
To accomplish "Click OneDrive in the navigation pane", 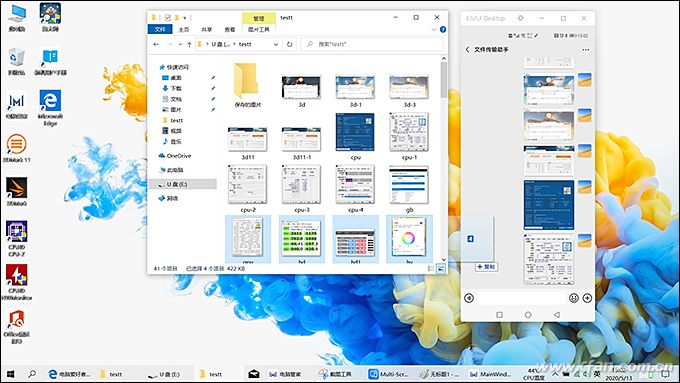I will click(x=179, y=156).
